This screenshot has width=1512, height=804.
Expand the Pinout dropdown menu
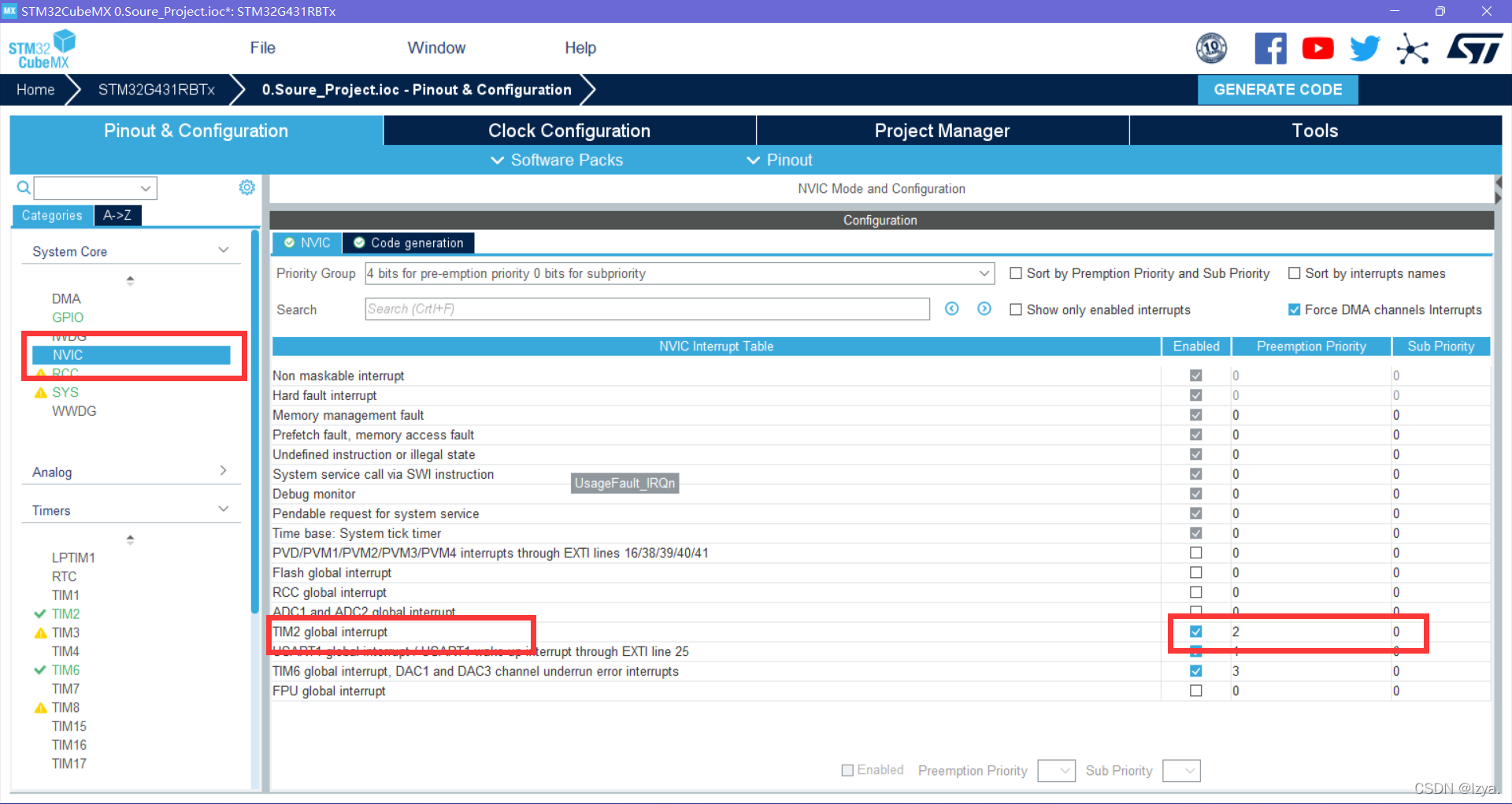click(x=779, y=160)
